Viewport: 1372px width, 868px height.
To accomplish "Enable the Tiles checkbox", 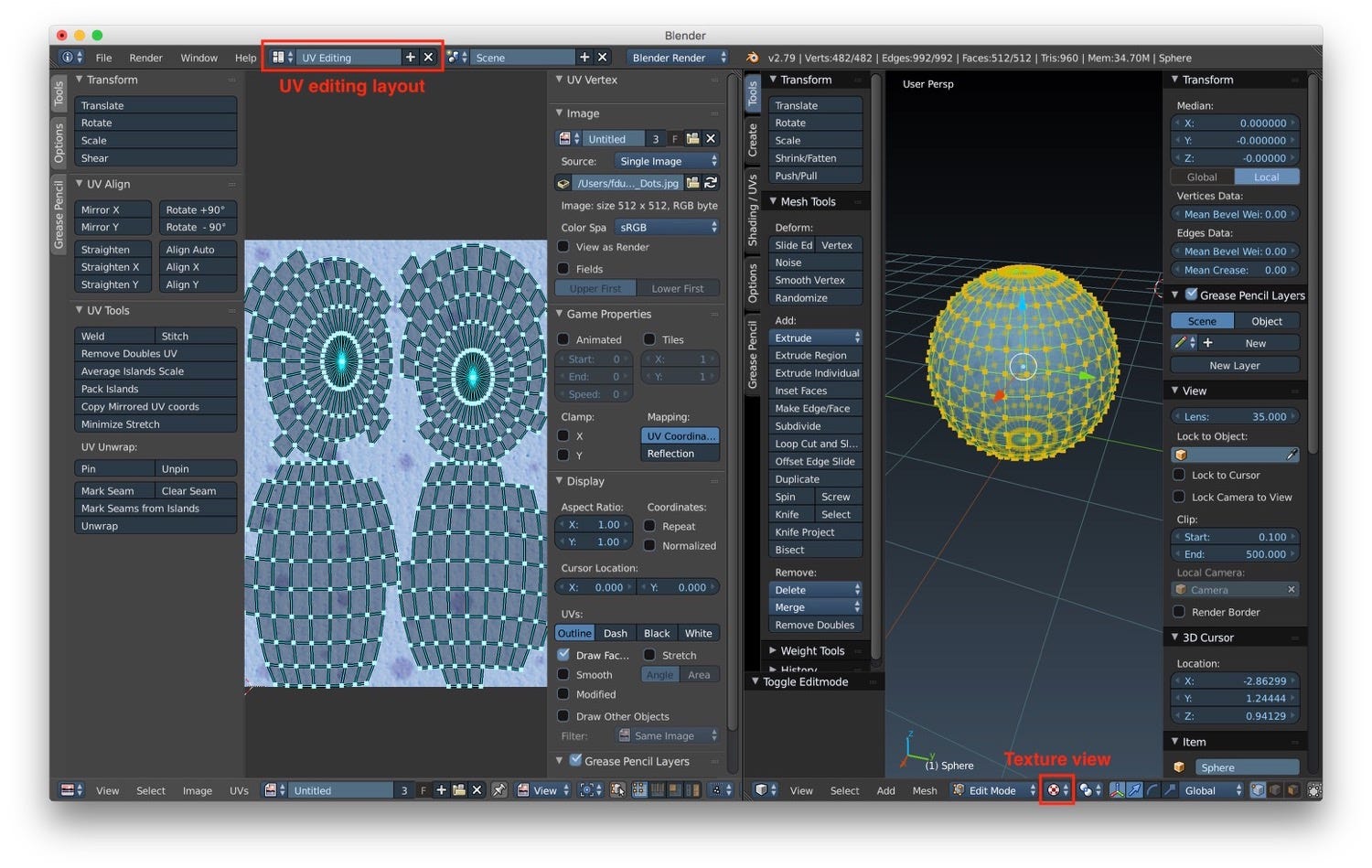I will pyautogui.click(x=649, y=339).
